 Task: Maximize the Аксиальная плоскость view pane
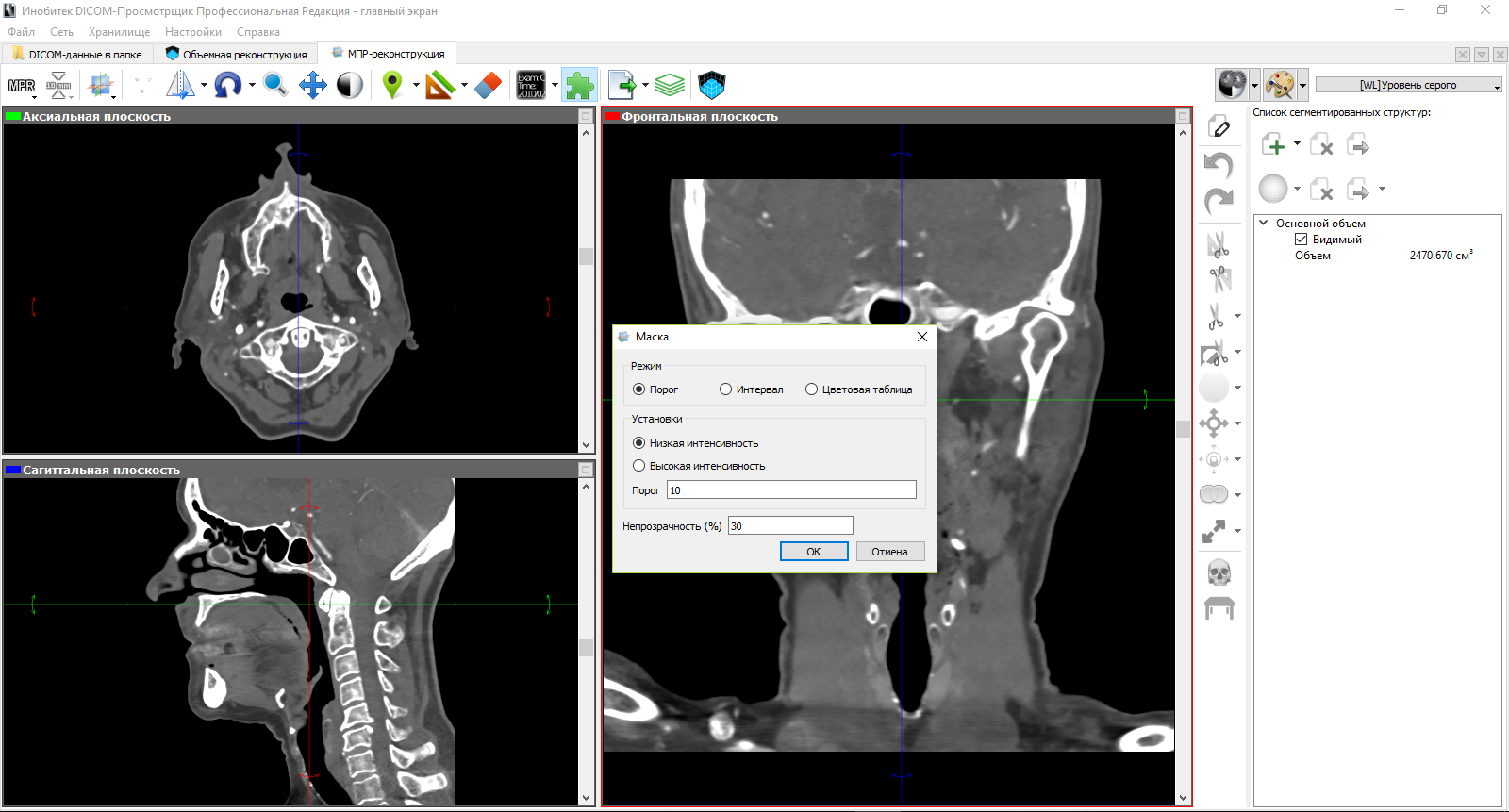click(x=586, y=116)
